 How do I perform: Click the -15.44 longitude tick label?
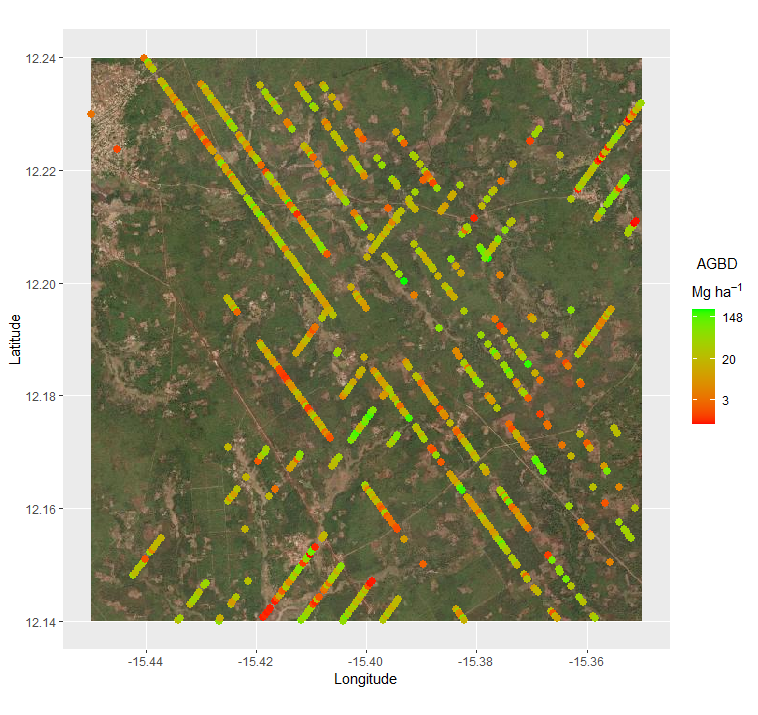146,660
